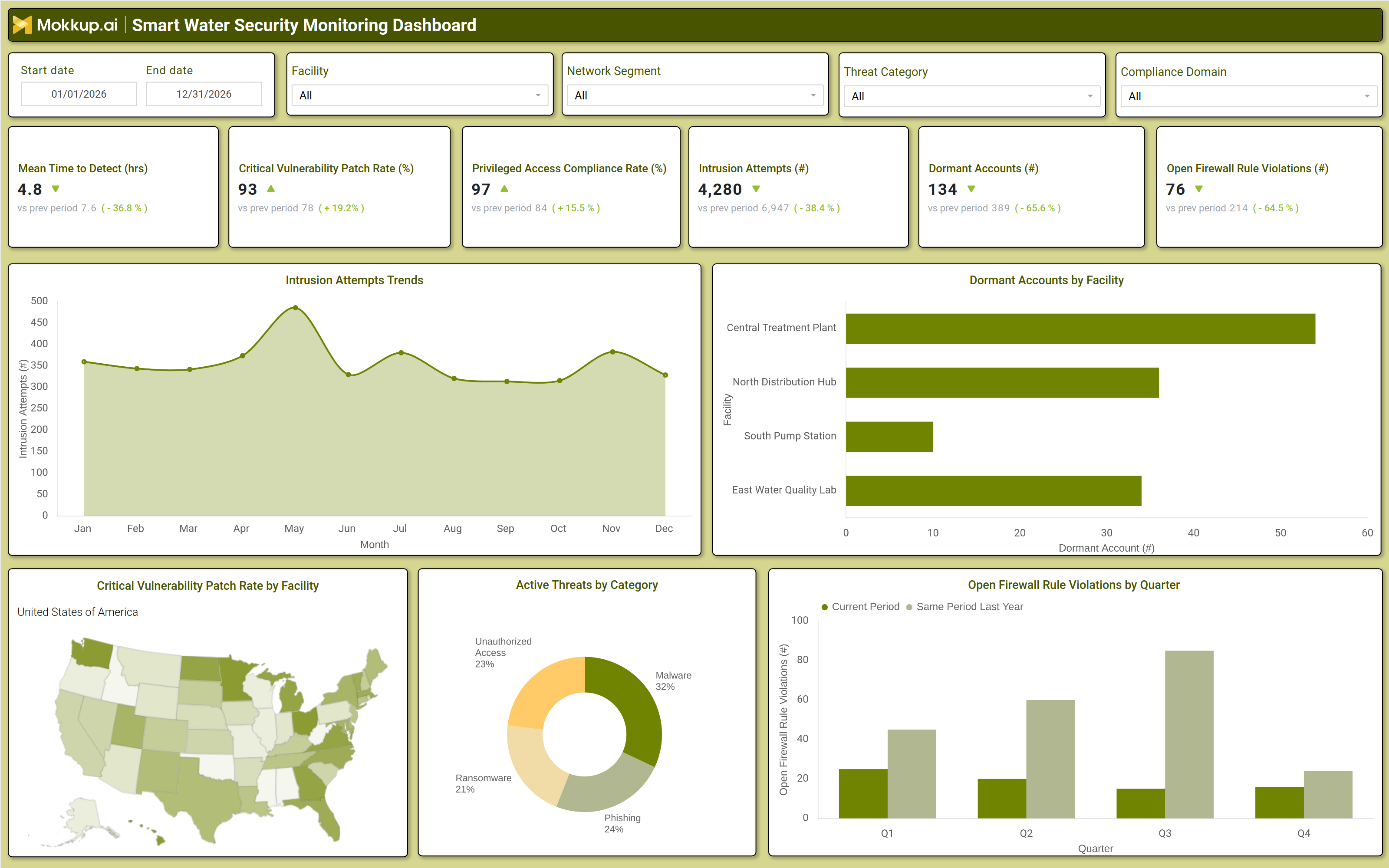Click the (-64.5%) change text
The height and width of the screenshot is (868, 1389).
click(1275, 208)
